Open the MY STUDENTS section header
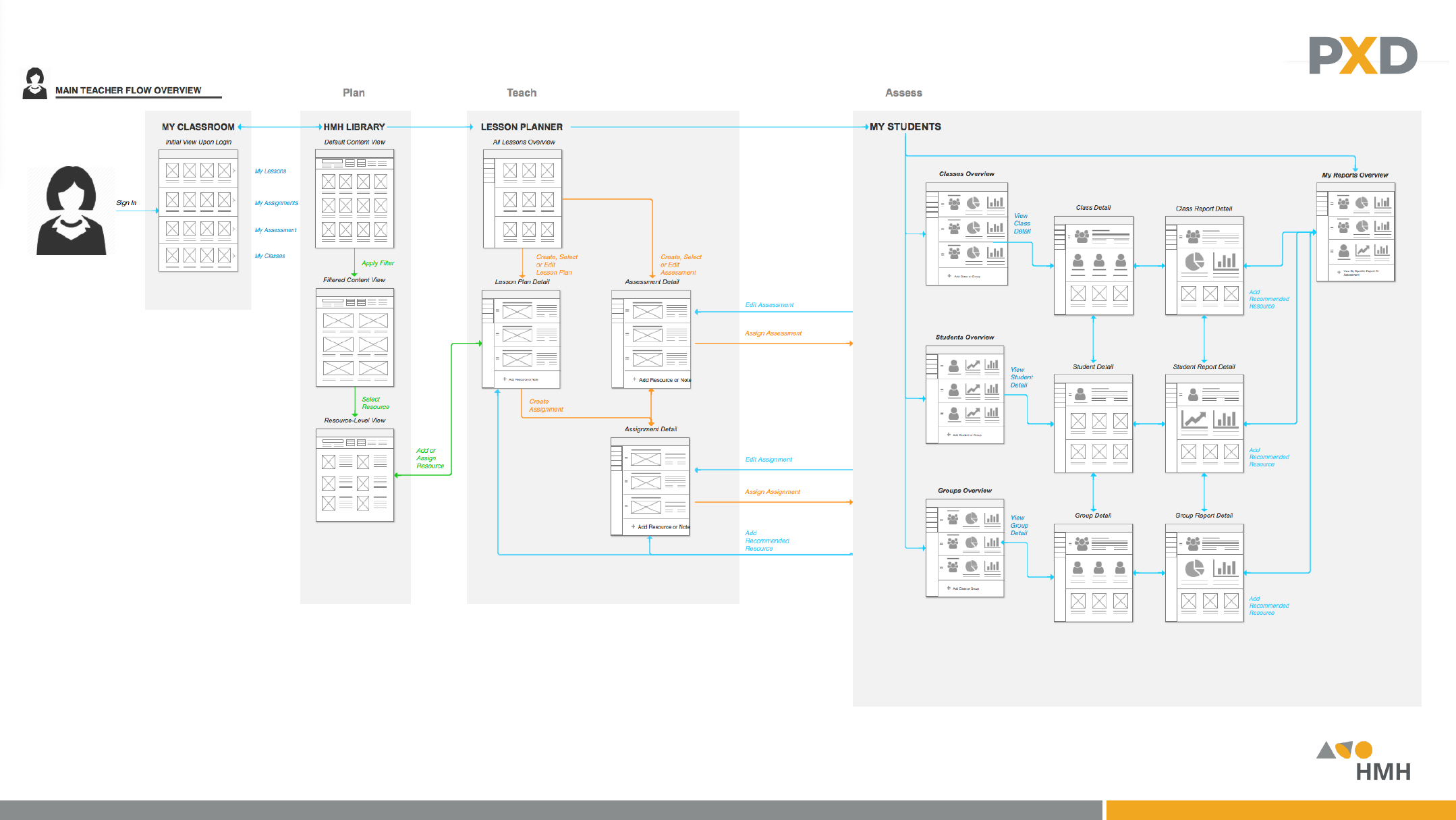Image resolution: width=1456 pixels, height=820 pixels. (905, 126)
